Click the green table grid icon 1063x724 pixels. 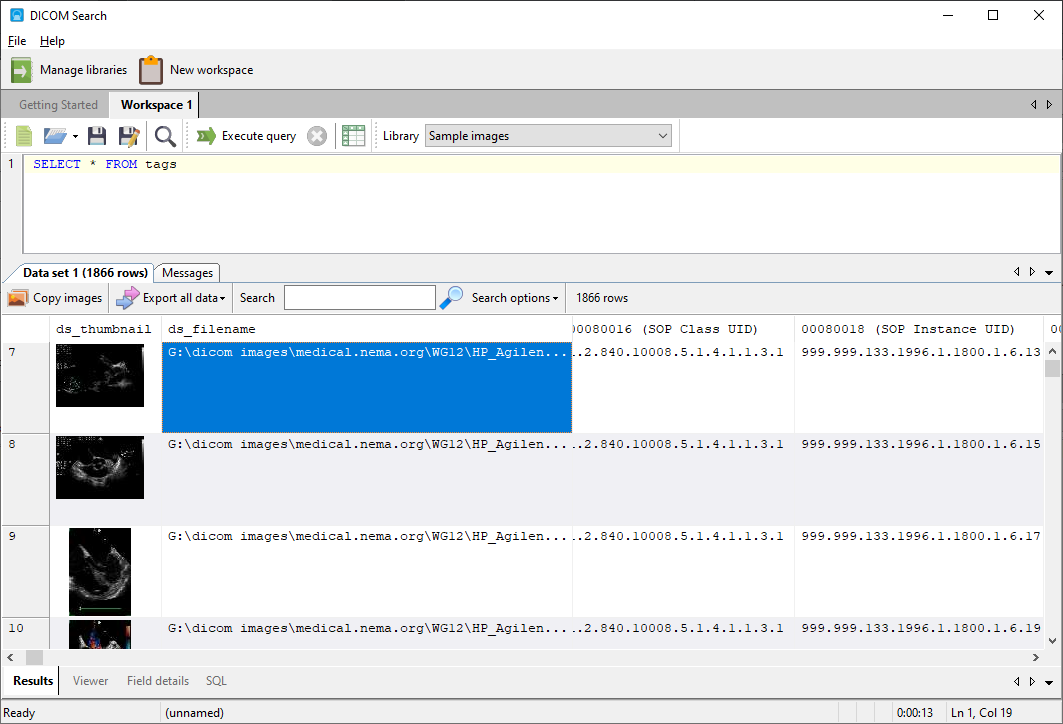(x=353, y=135)
